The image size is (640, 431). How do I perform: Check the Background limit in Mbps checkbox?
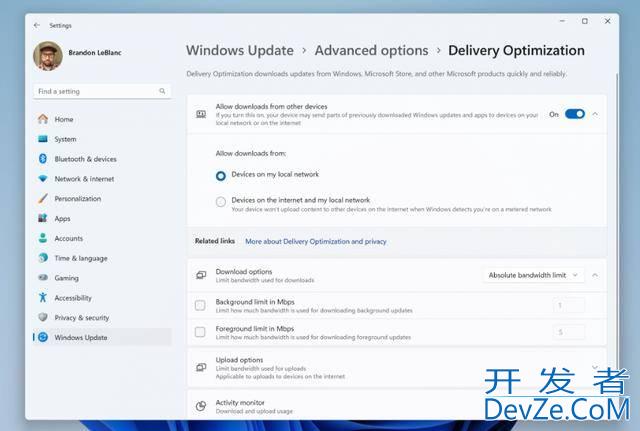tap(200, 305)
